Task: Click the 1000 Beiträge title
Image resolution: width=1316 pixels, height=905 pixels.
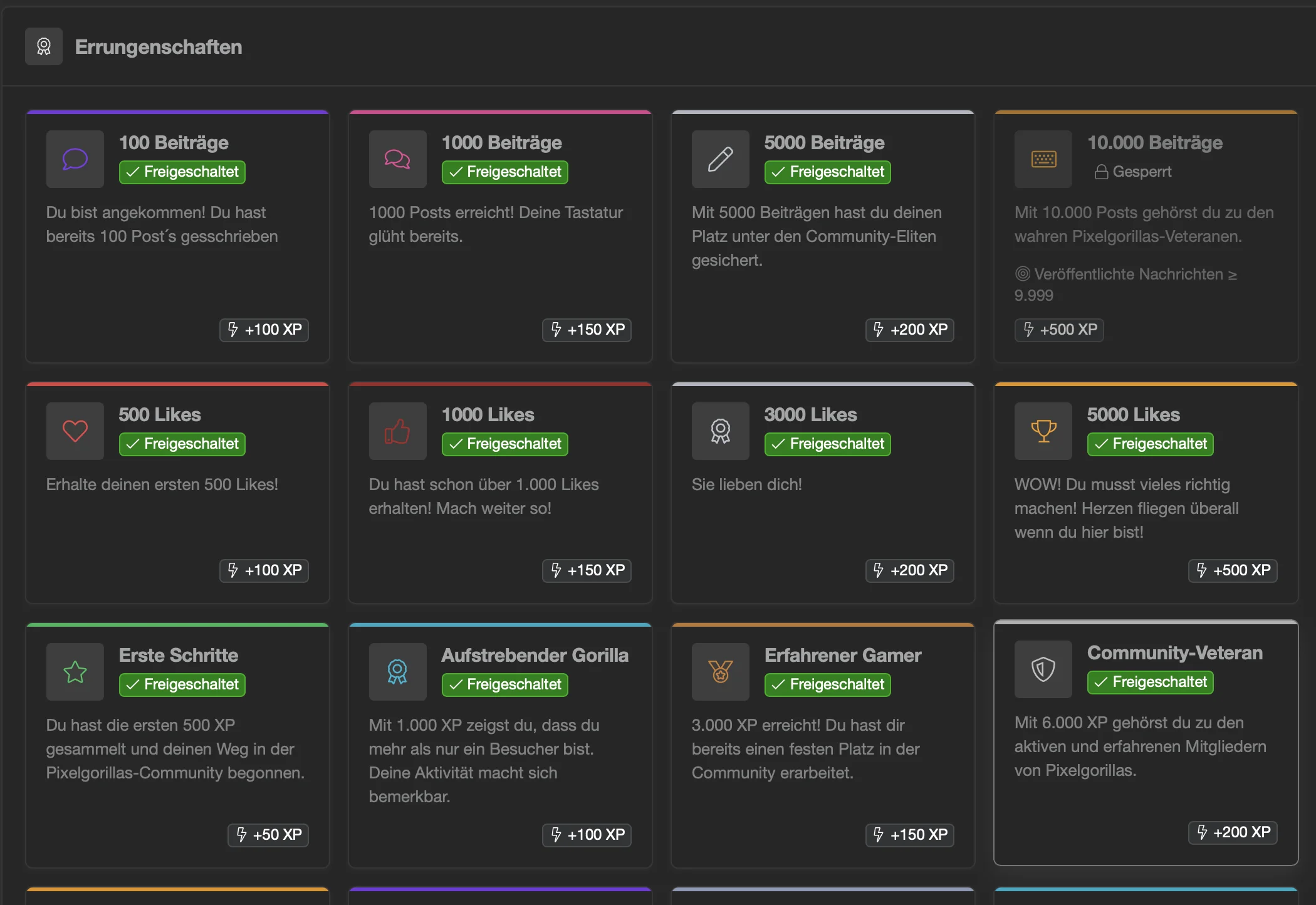Action: point(501,143)
